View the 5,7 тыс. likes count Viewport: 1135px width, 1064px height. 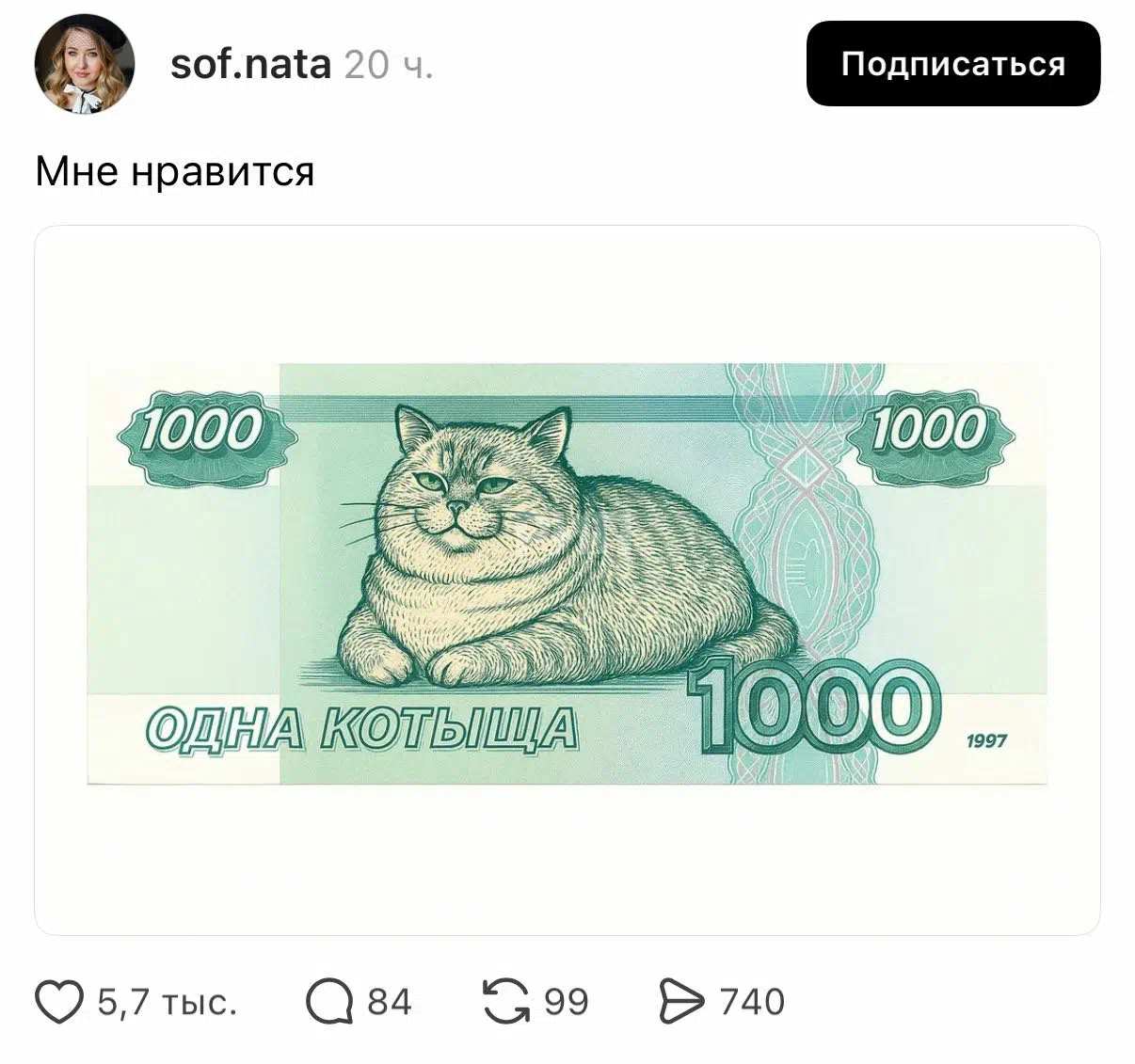pyautogui.click(x=168, y=1003)
